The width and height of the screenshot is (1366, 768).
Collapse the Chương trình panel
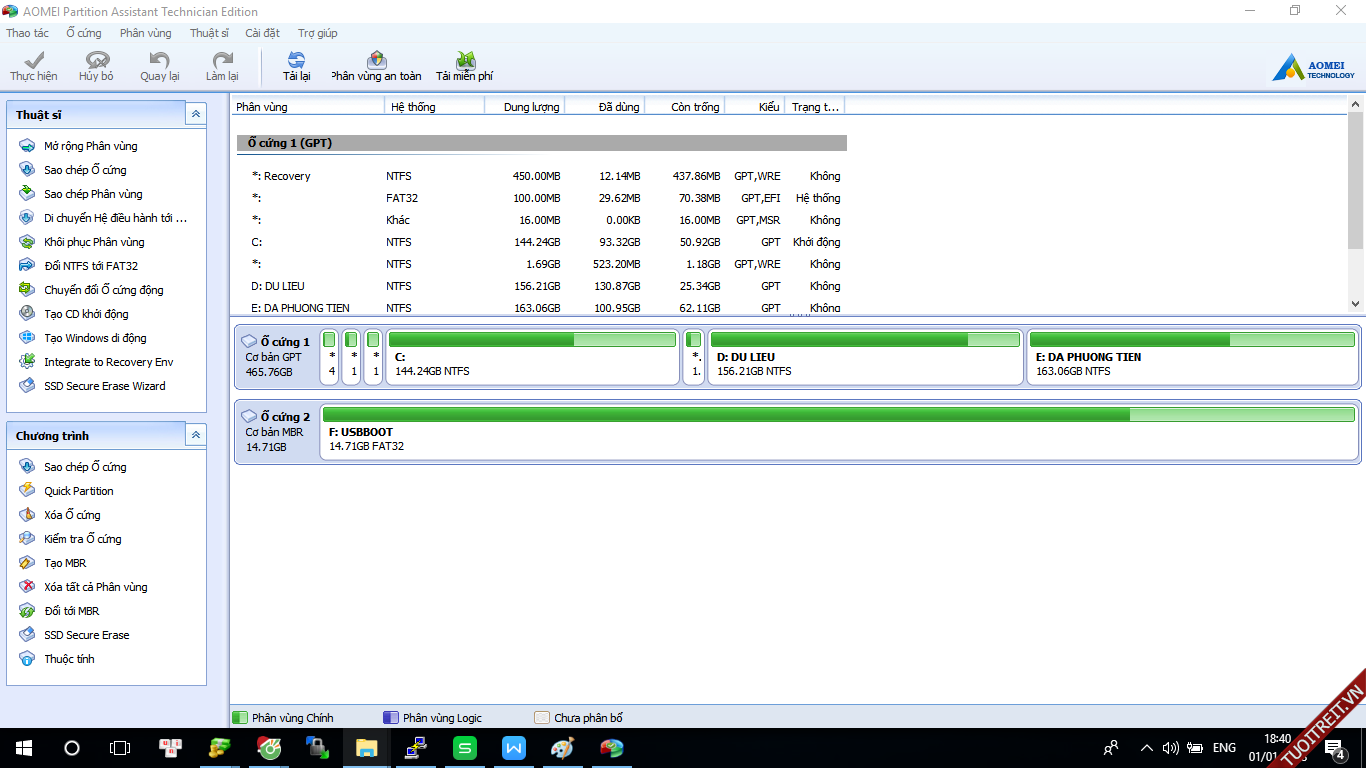196,435
